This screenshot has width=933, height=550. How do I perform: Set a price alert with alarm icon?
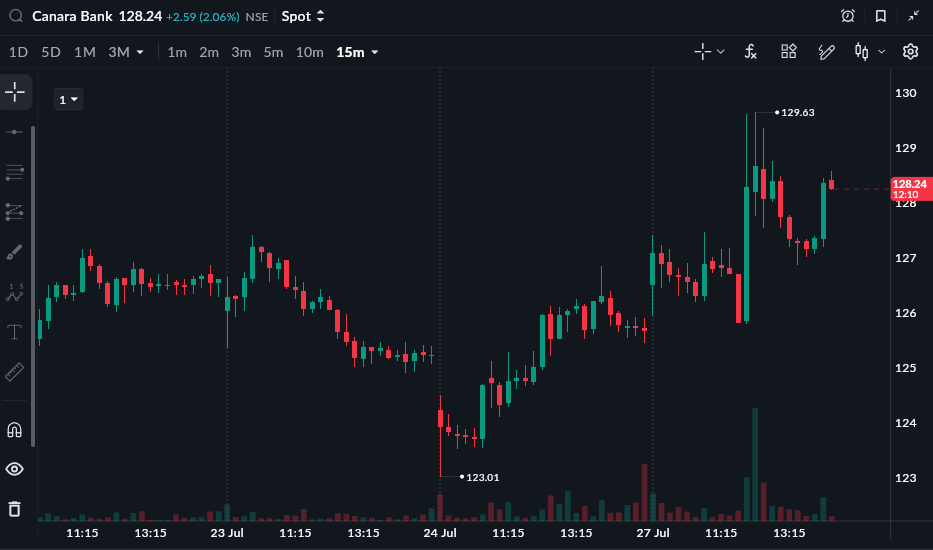(x=848, y=16)
